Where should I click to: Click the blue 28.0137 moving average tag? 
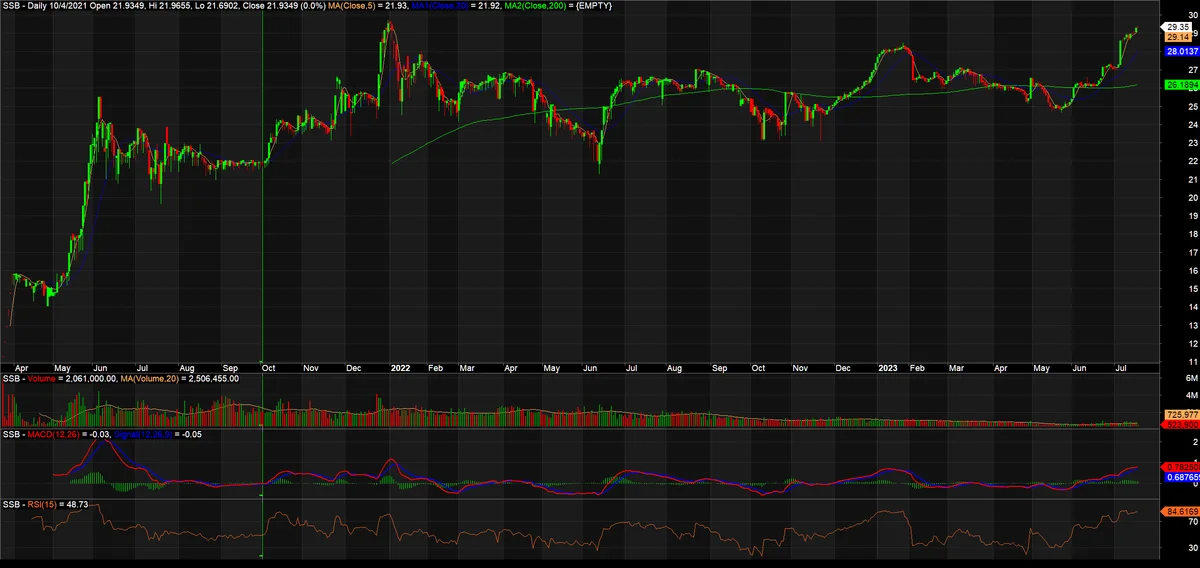pos(1181,50)
